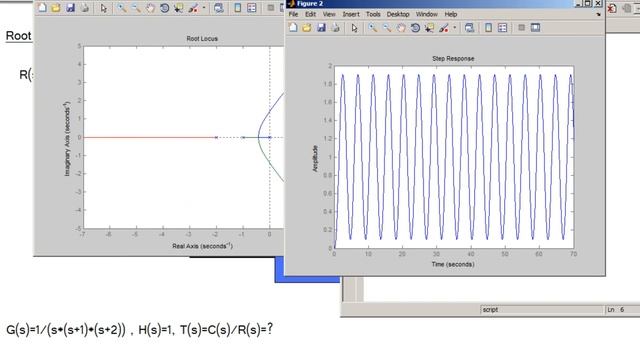Click Link Plot icon in Figure 2 toolbar
640x360 pixels.
[x=469, y=28]
